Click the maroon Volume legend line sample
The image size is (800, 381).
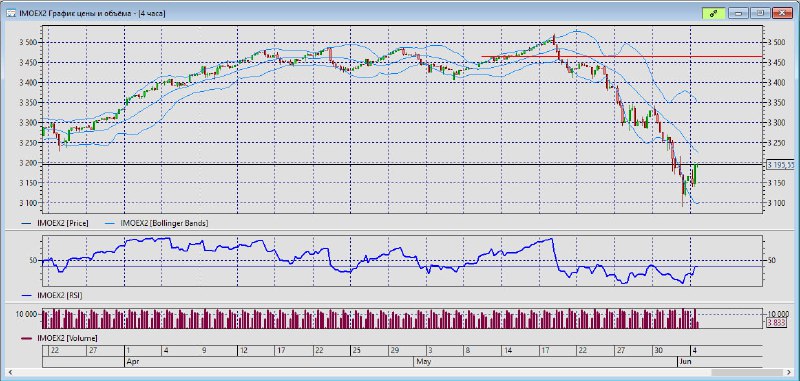pos(28,339)
